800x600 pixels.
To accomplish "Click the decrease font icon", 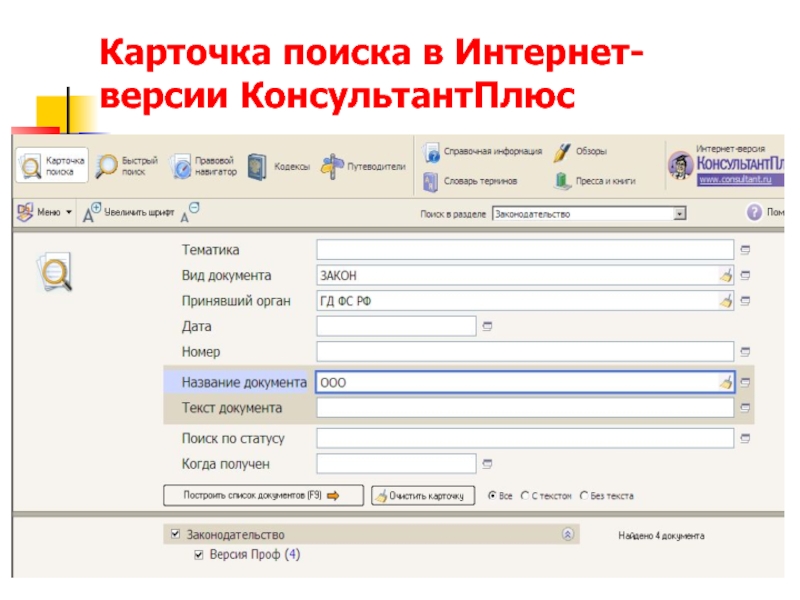I will click(190, 213).
